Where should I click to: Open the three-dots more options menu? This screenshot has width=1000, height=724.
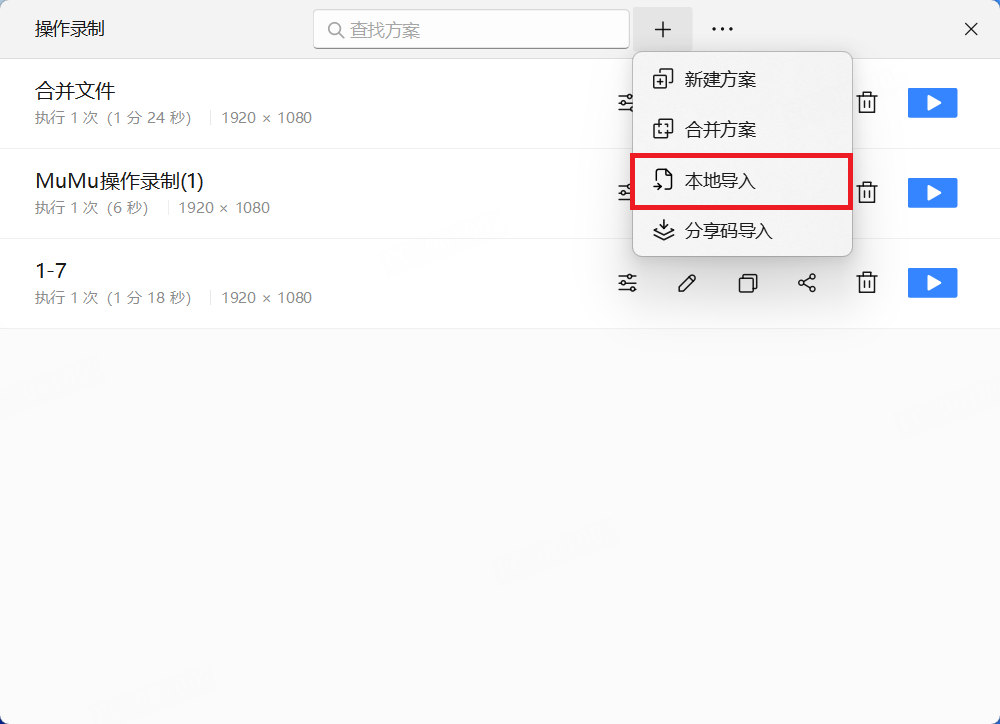point(722,29)
